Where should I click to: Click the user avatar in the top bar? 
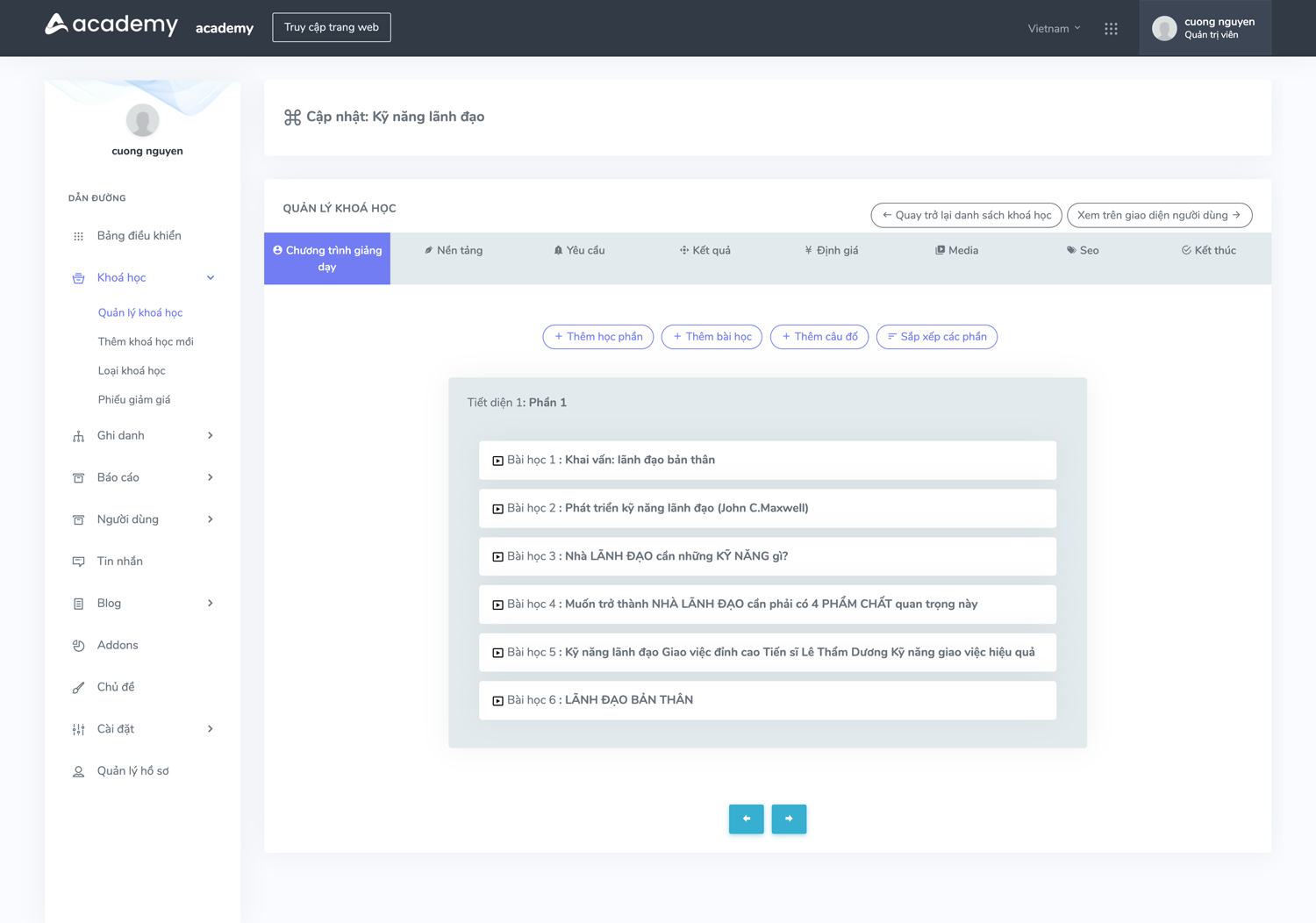click(1164, 28)
